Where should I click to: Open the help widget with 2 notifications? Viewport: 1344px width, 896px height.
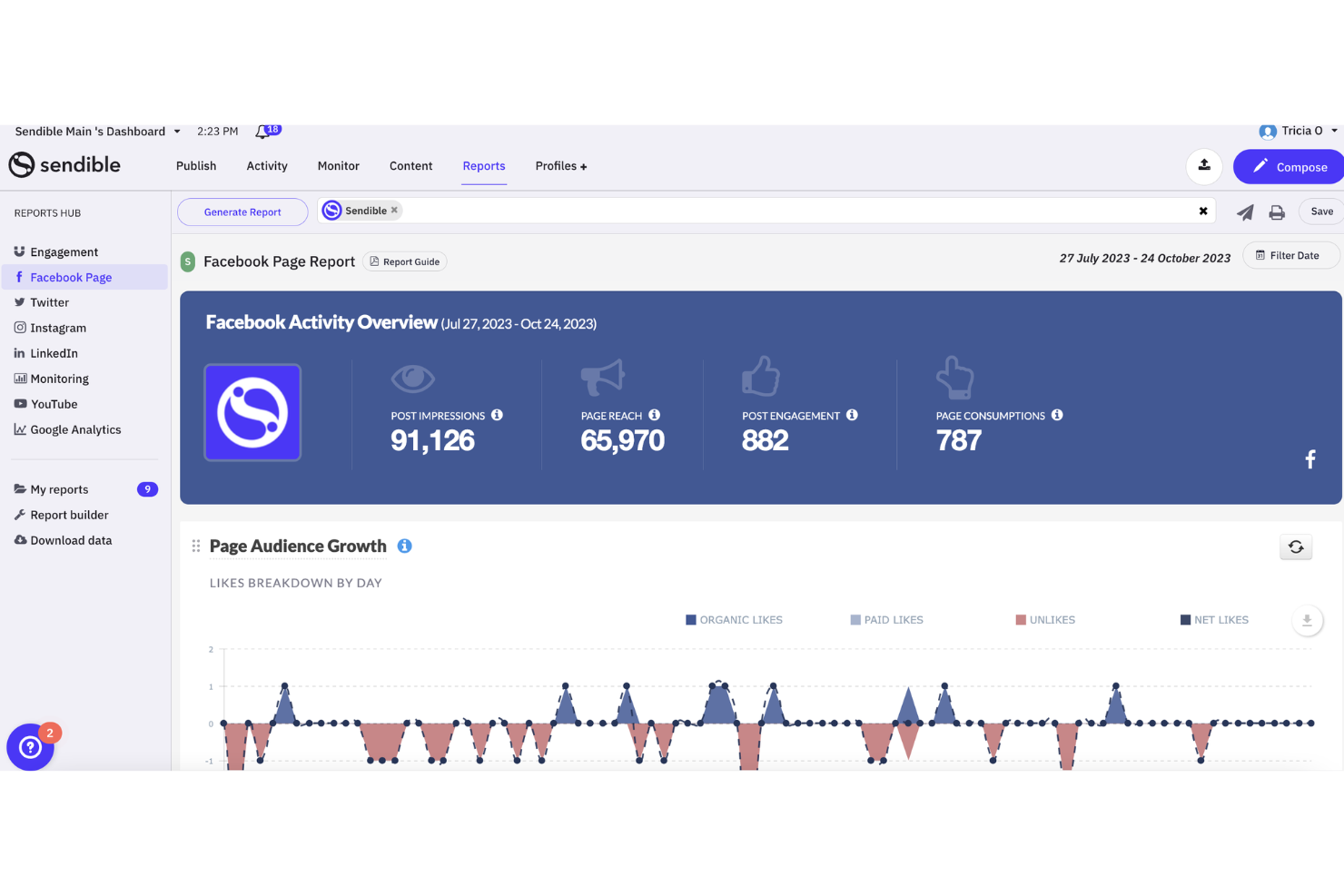(x=31, y=747)
